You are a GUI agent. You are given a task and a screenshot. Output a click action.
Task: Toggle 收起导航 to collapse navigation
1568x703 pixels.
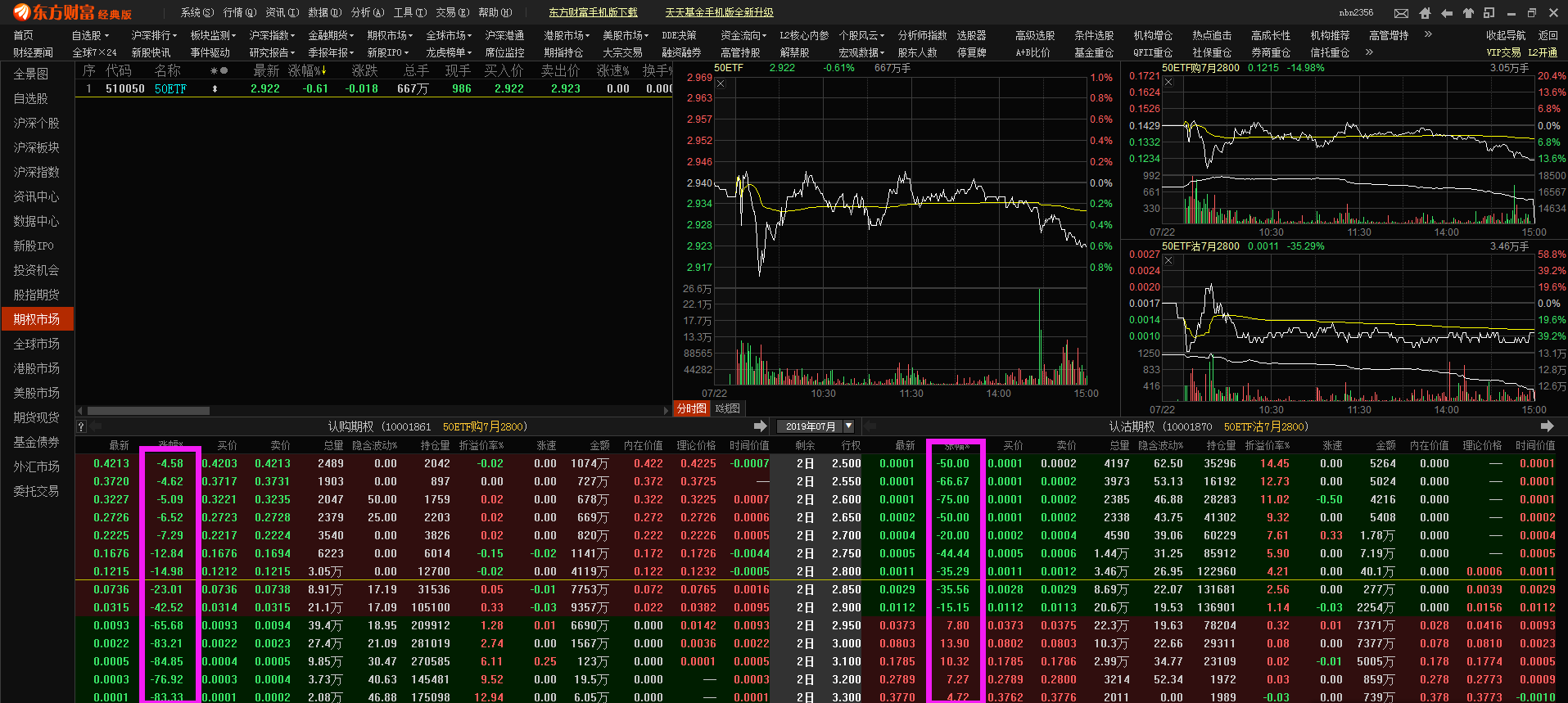pos(1506,35)
